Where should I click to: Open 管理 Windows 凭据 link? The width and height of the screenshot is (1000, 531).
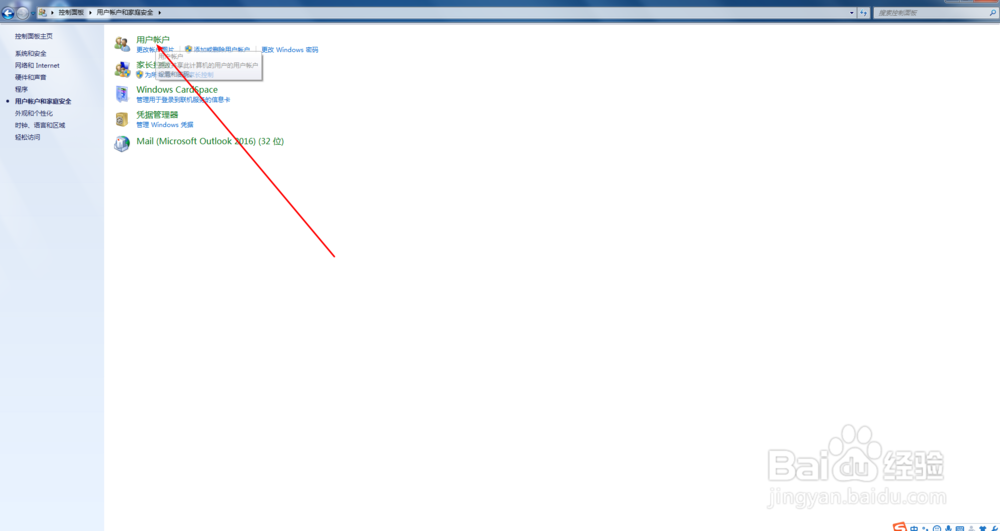pos(165,125)
